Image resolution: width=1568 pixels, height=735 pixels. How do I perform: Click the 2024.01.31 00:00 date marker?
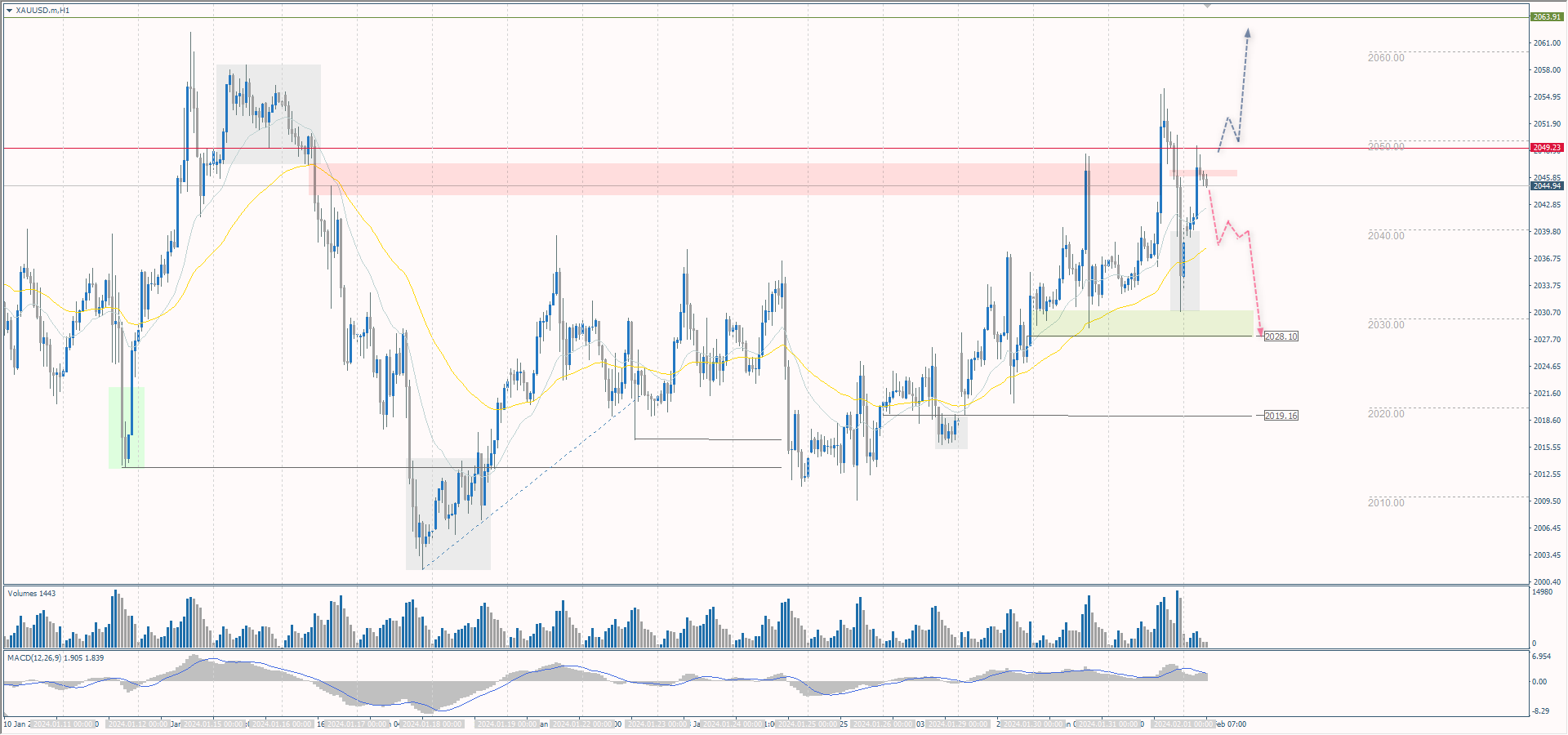pos(1108,724)
